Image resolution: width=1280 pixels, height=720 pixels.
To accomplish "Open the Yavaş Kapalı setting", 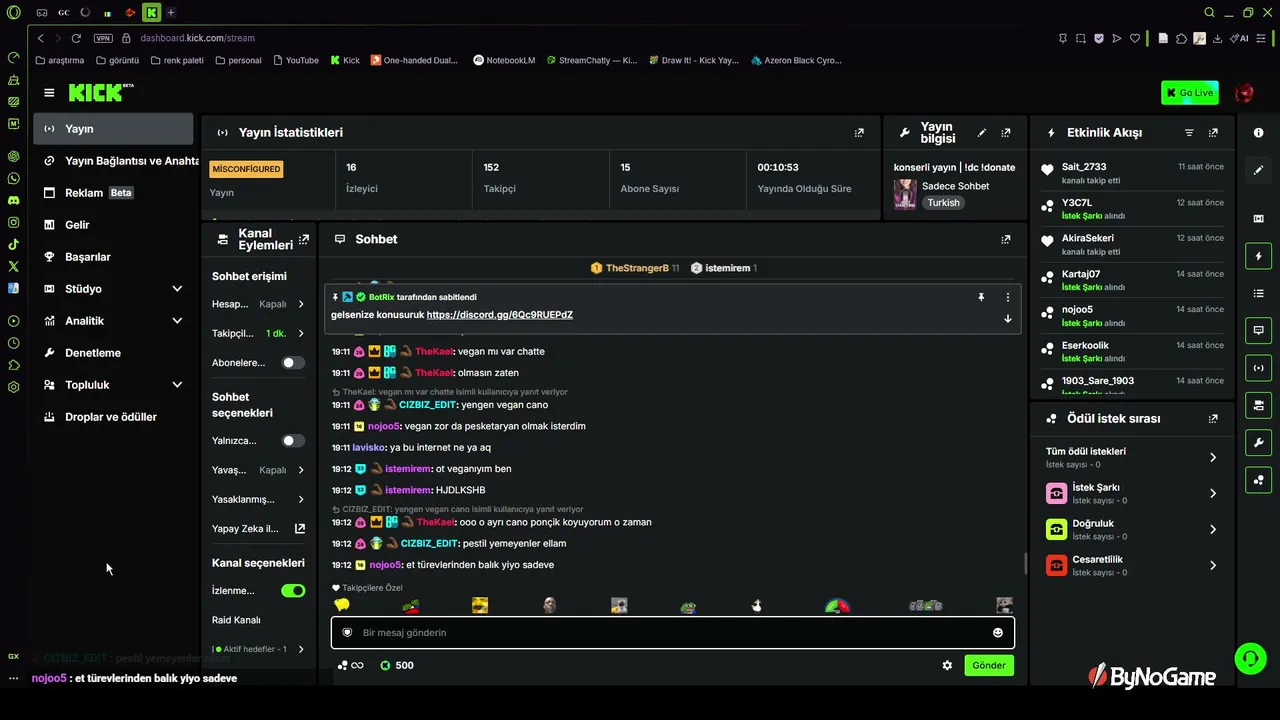I will point(258,470).
